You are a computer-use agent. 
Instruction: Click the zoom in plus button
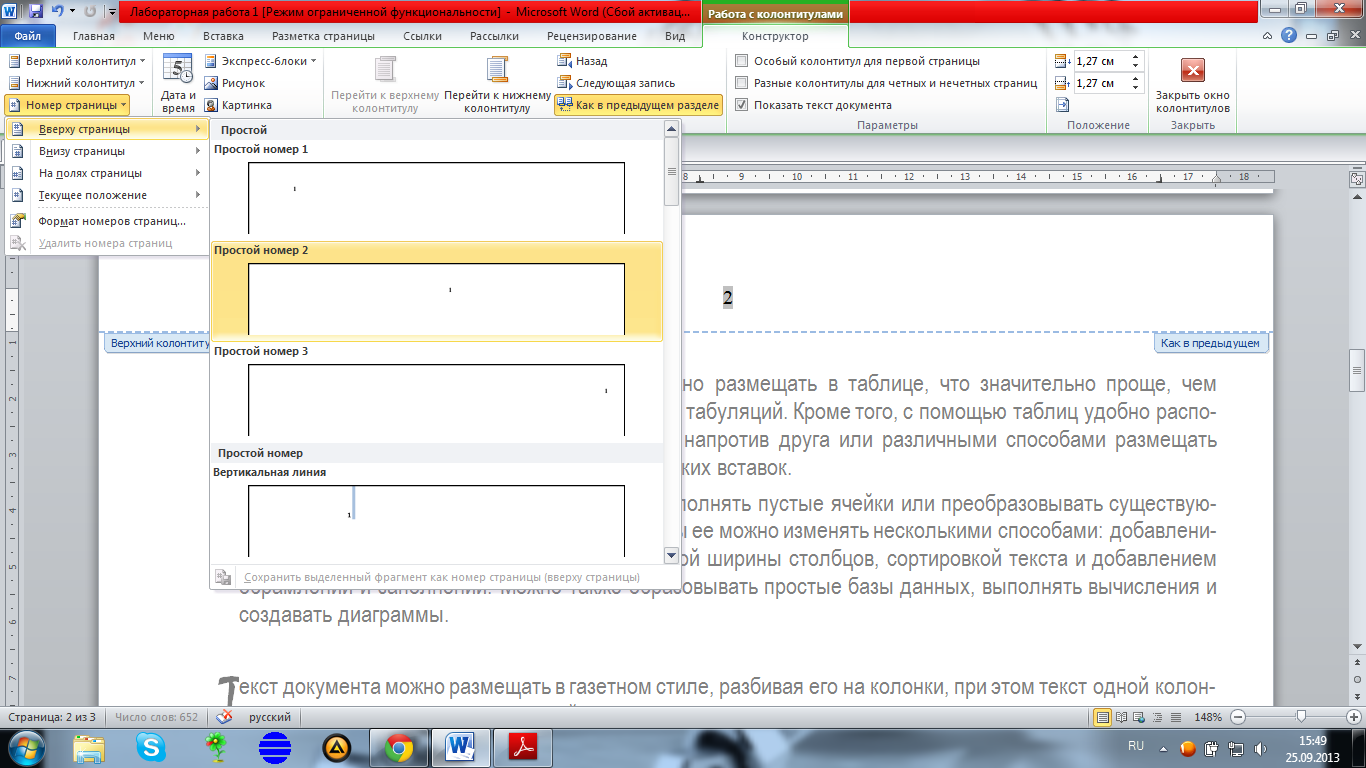(x=1354, y=717)
